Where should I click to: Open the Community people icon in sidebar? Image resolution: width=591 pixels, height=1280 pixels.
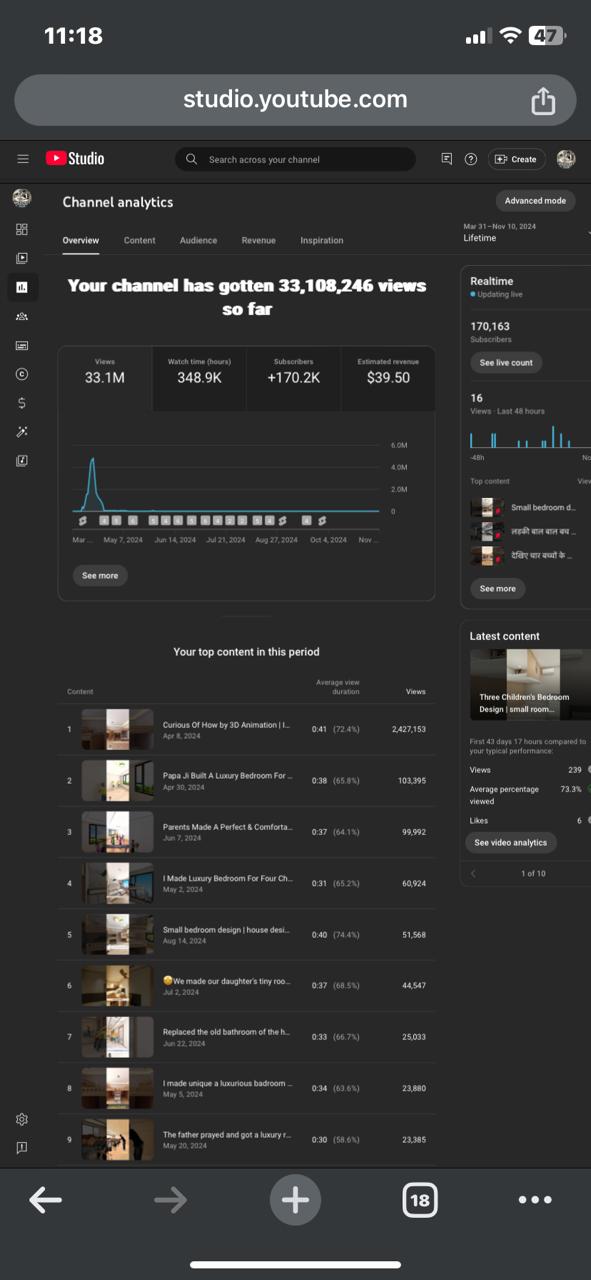[x=22, y=316]
